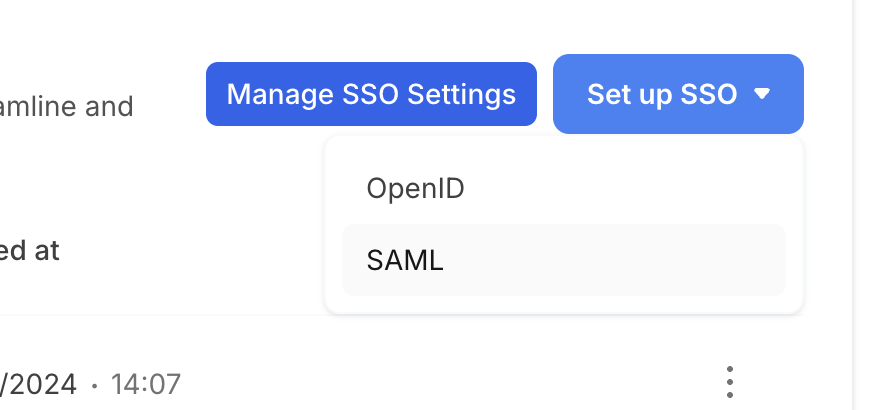This screenshot has width=896, height=410.
Task: Open the three-dot row actions menu
Action: tap(731, 381)
